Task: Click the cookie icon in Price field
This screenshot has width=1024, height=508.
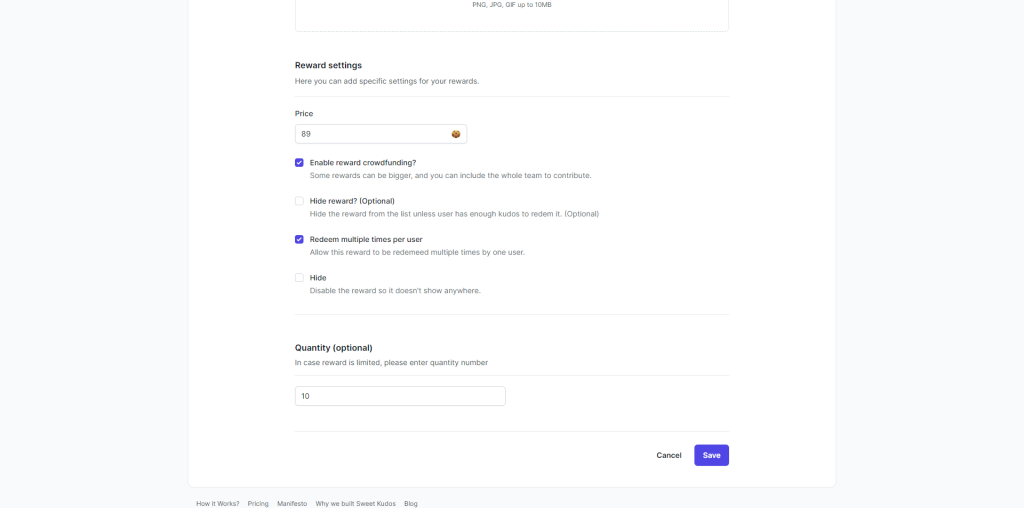Action: click(x=456, y=134)
